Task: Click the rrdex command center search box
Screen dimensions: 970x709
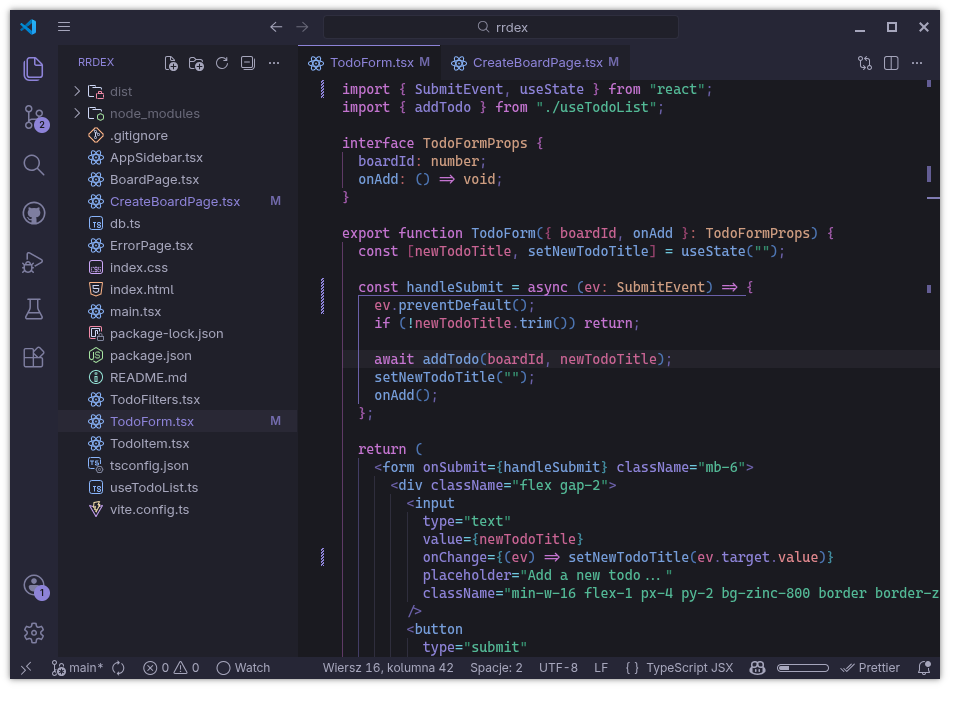Action: click(x=500, y=27)
